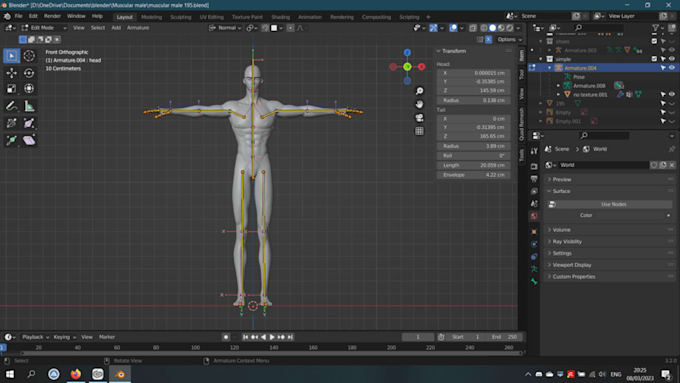Enable material preview viewport shading
The image size is (680, 383).
pyautogui.click(x=501, y=28)
